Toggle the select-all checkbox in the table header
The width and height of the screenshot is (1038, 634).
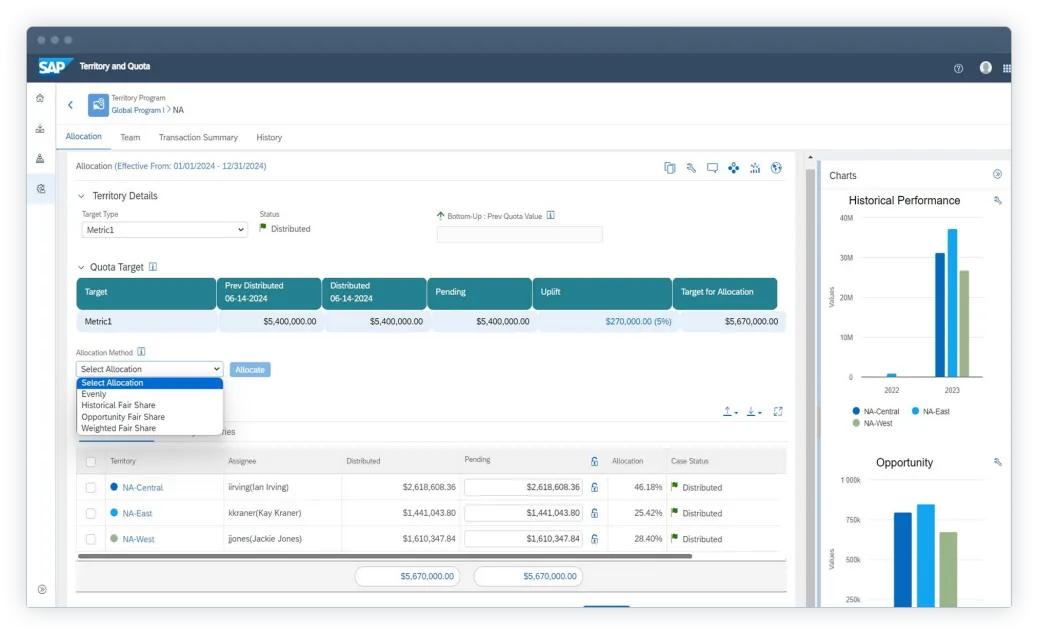pyautogui.click(x=88, y=460)
